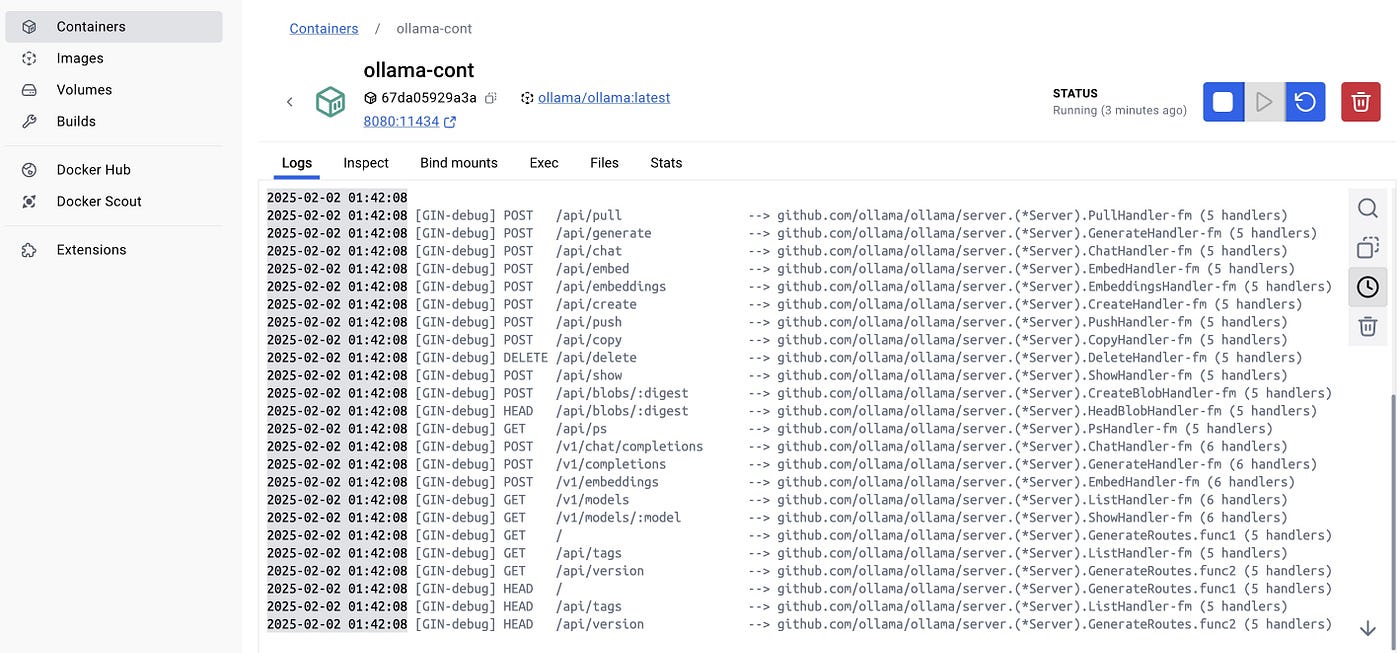Click the grayed-out Start play button
The height and width of the screenshot is (653, 1400).
point(1264,102)
